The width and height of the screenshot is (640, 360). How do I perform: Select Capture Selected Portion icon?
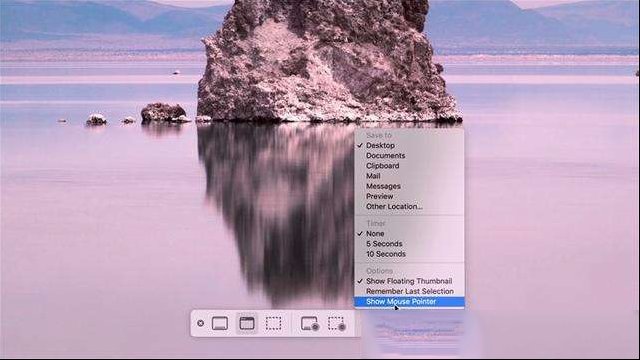click(273, 324)
